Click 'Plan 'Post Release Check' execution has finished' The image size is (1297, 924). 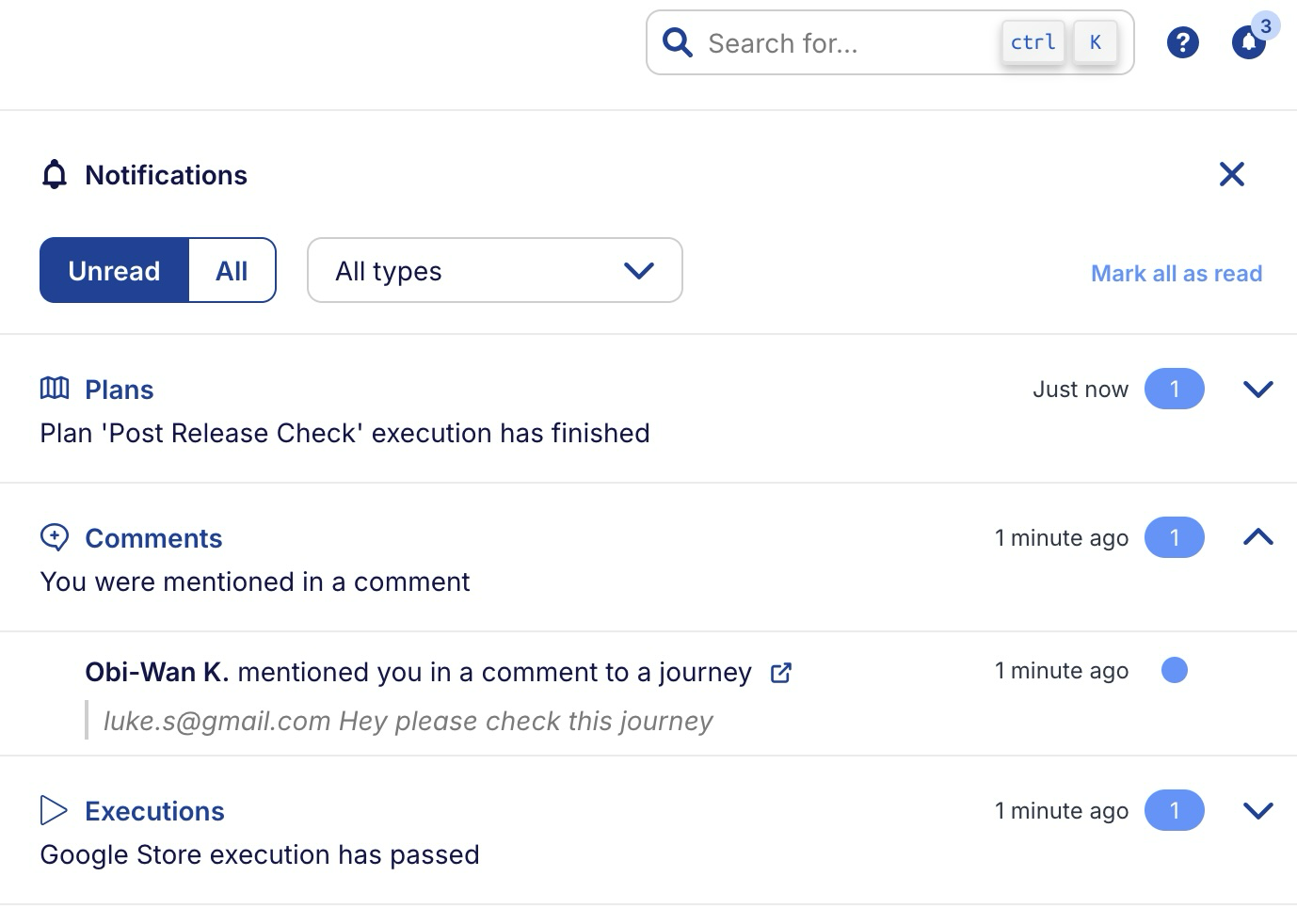coord(344,433)
